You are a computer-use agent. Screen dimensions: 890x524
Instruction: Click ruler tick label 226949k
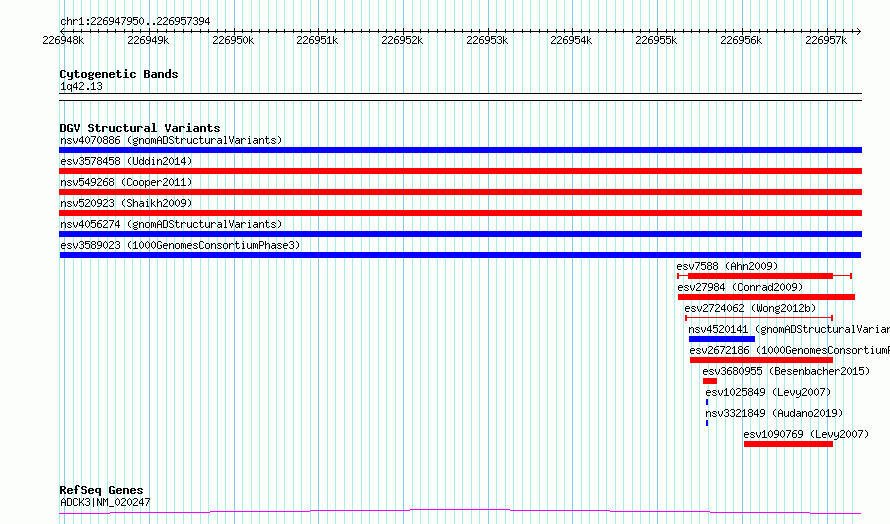[148, 40]
